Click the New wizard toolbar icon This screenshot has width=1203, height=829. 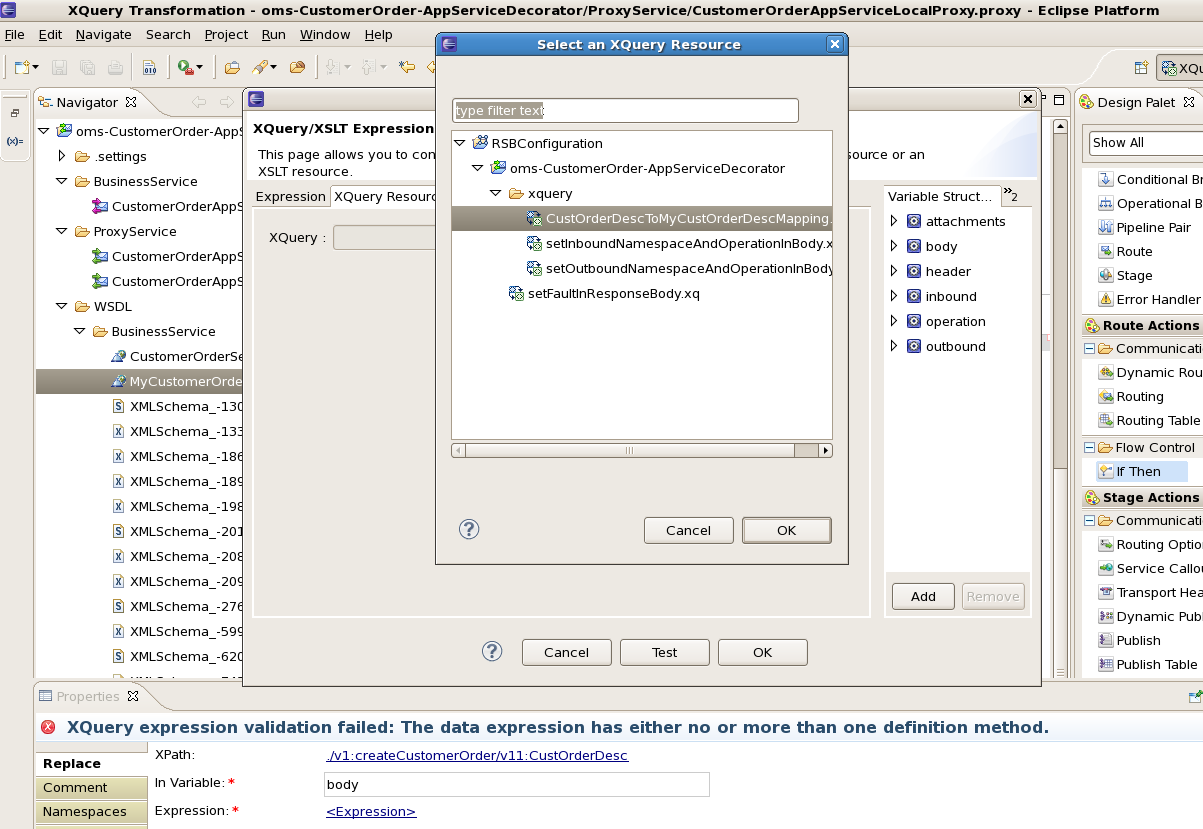pyautogui.click(x=22, y=67)
